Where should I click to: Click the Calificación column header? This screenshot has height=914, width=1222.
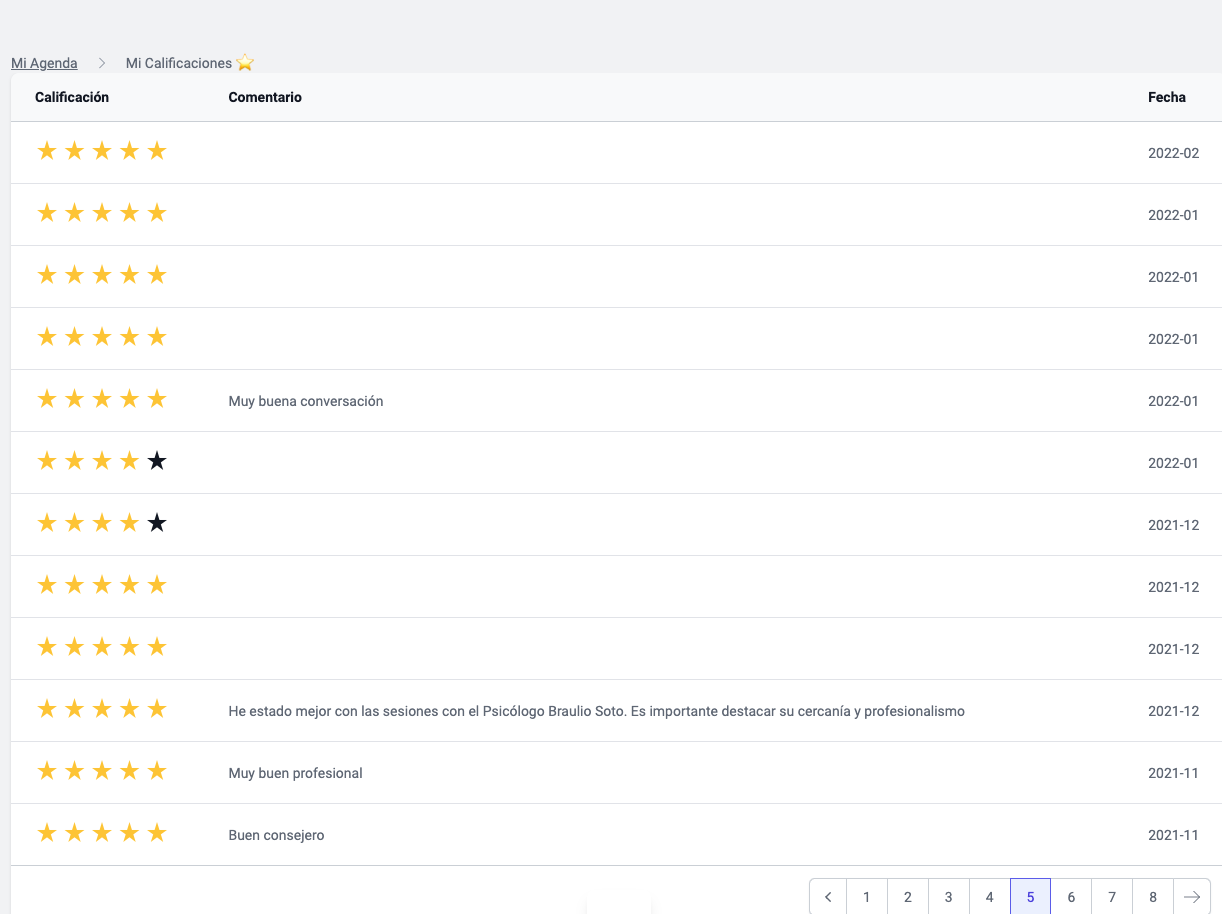point(72,97)
